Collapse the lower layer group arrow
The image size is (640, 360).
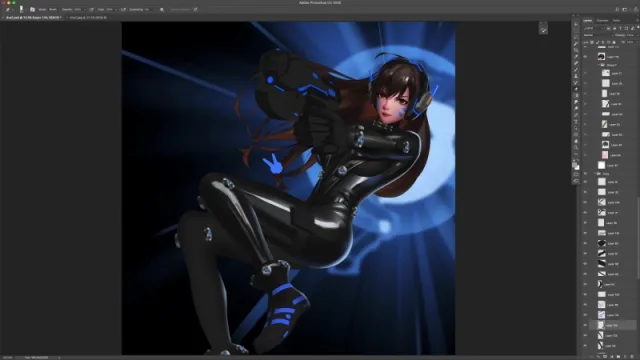595,173
